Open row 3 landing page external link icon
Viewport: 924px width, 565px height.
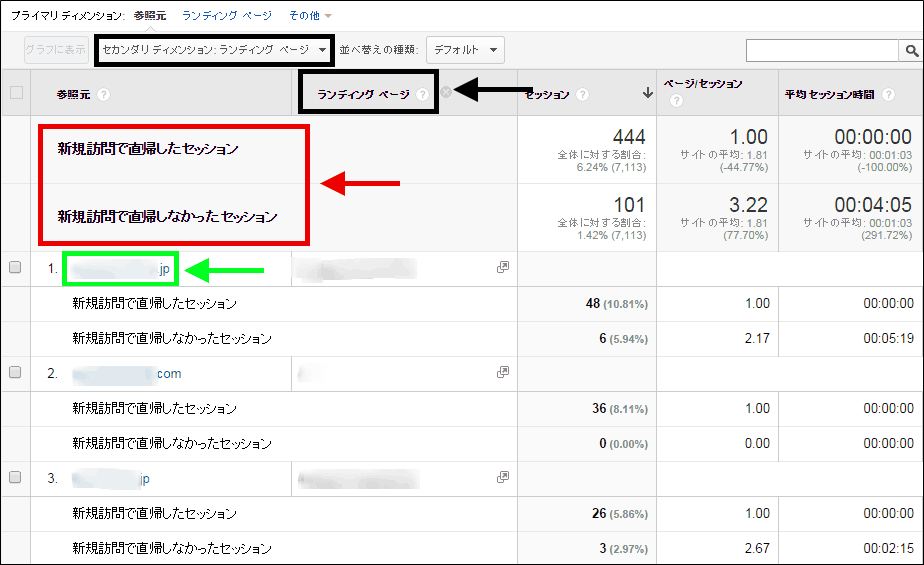[x=503, y=478]
